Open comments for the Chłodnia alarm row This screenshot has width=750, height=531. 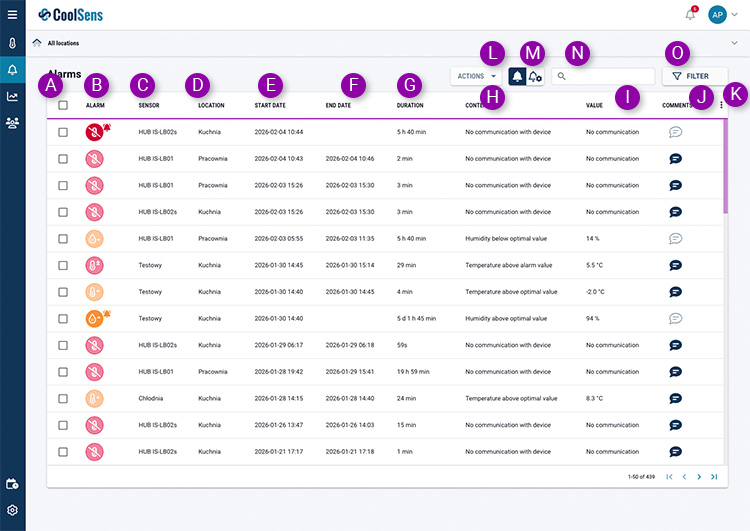[x=675, y=398]
